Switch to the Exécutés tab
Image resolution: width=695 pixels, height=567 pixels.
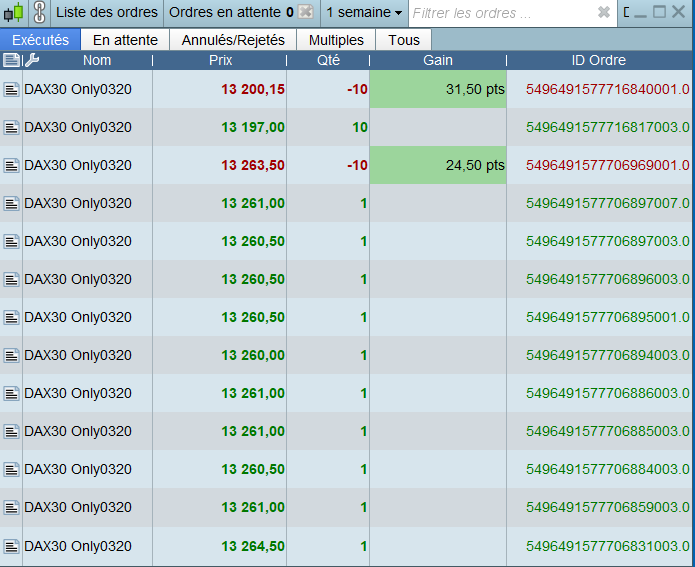click(x=40, y=40)
